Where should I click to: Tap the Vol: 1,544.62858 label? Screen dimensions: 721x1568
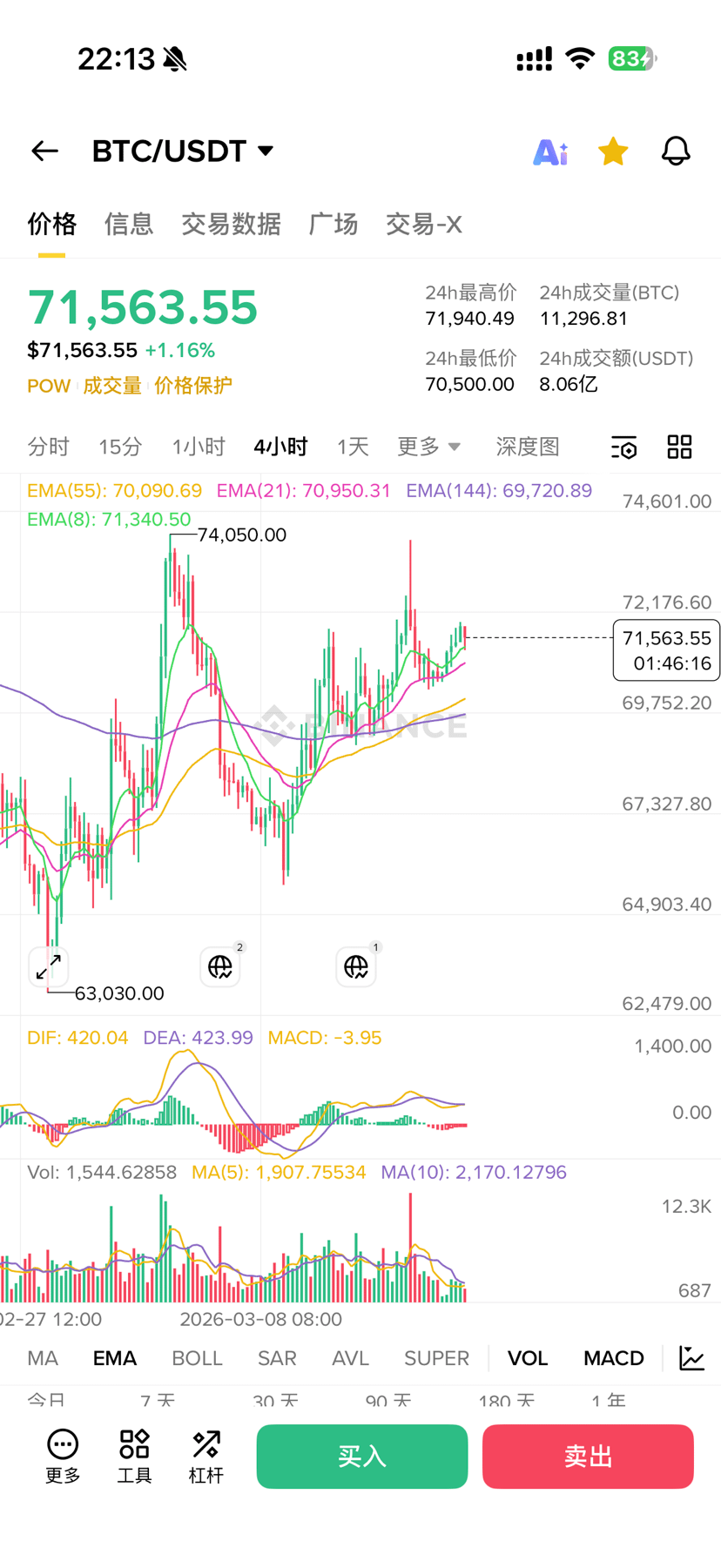coord(102,1173)
